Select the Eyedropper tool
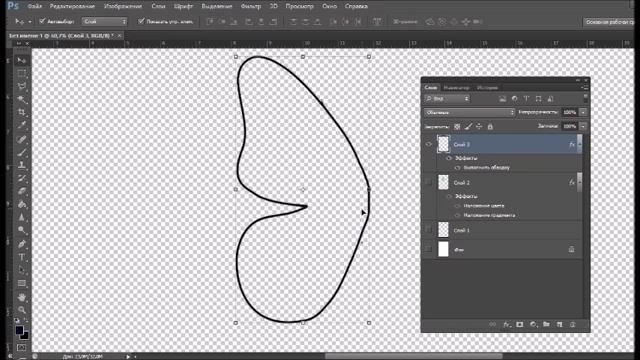Image resolution: width=640 pixels, height=360 pixels. 21,125
